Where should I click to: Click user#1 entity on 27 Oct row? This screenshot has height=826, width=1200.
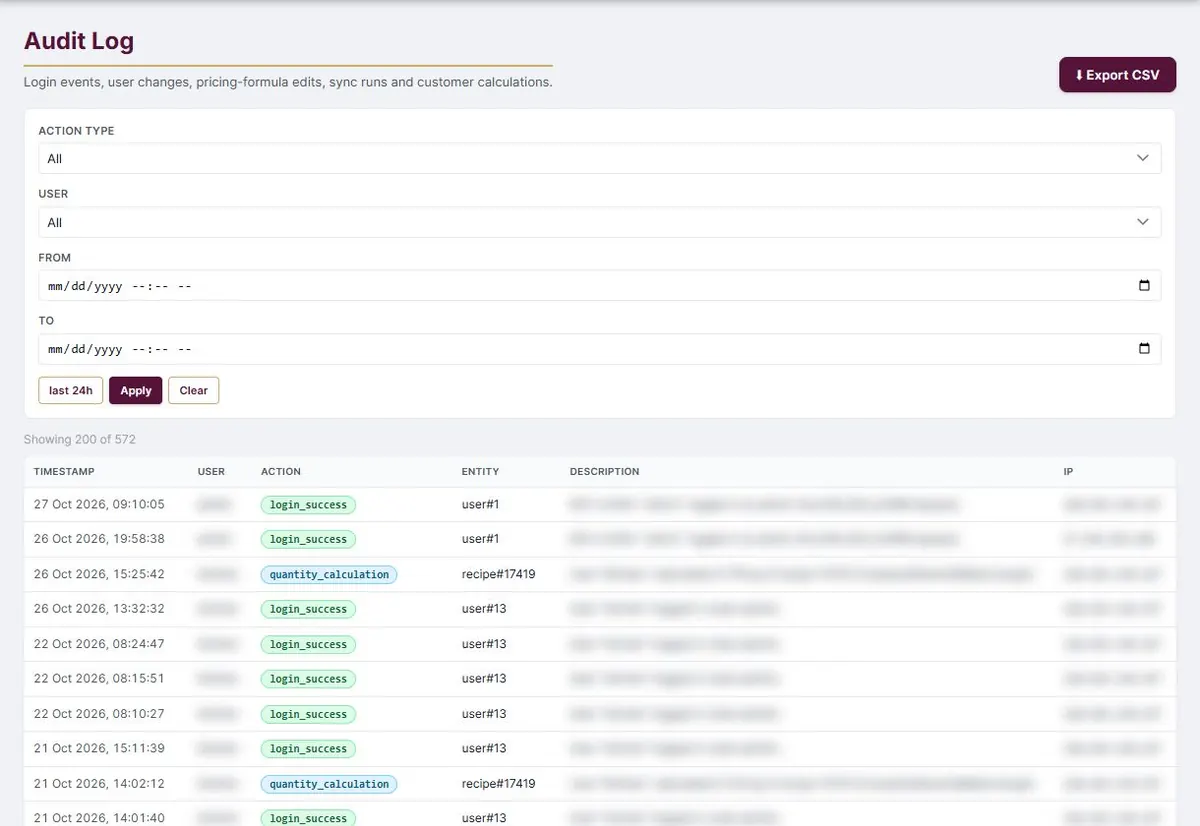480,504
